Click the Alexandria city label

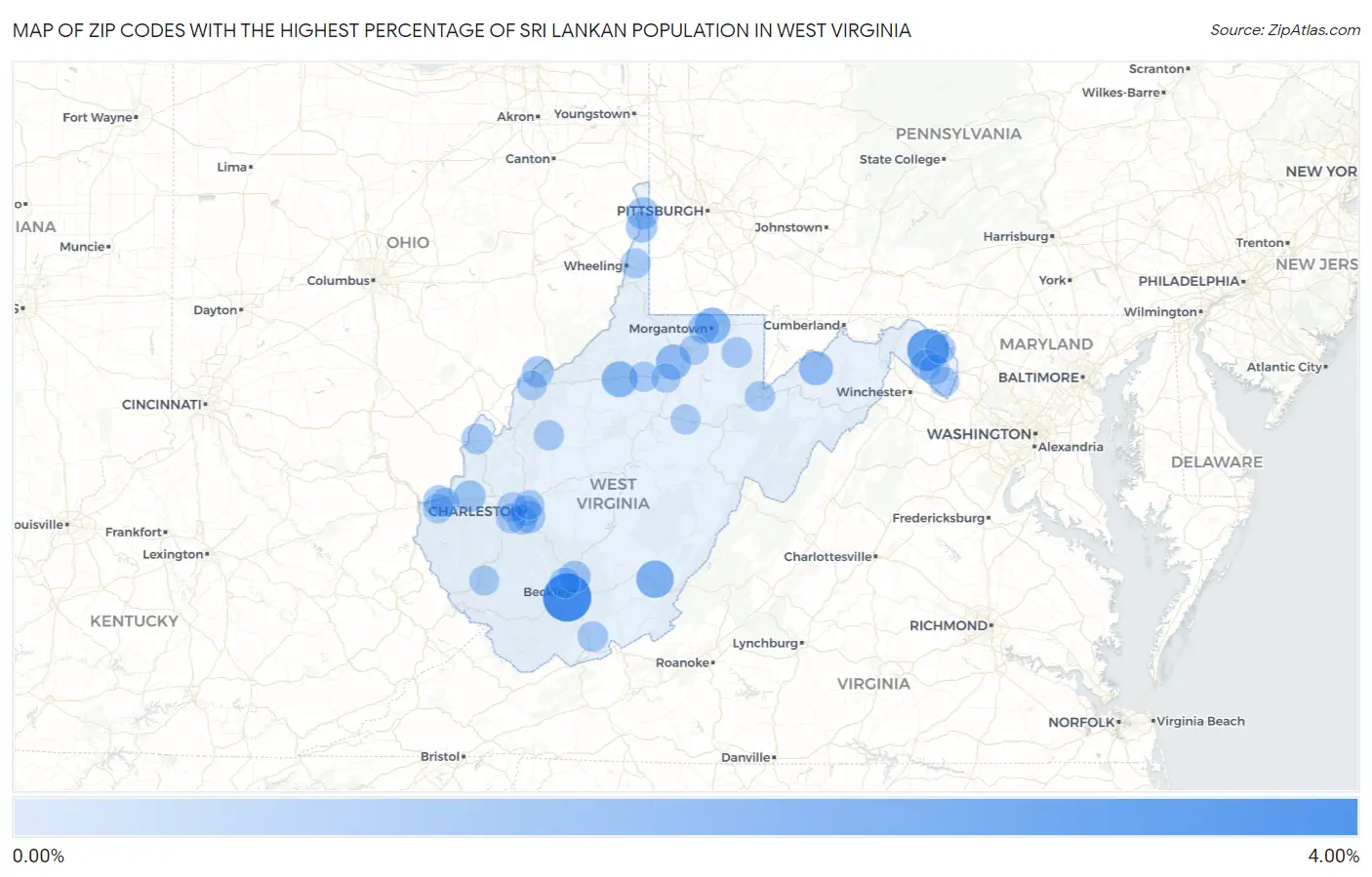(x=1070, y=448)
